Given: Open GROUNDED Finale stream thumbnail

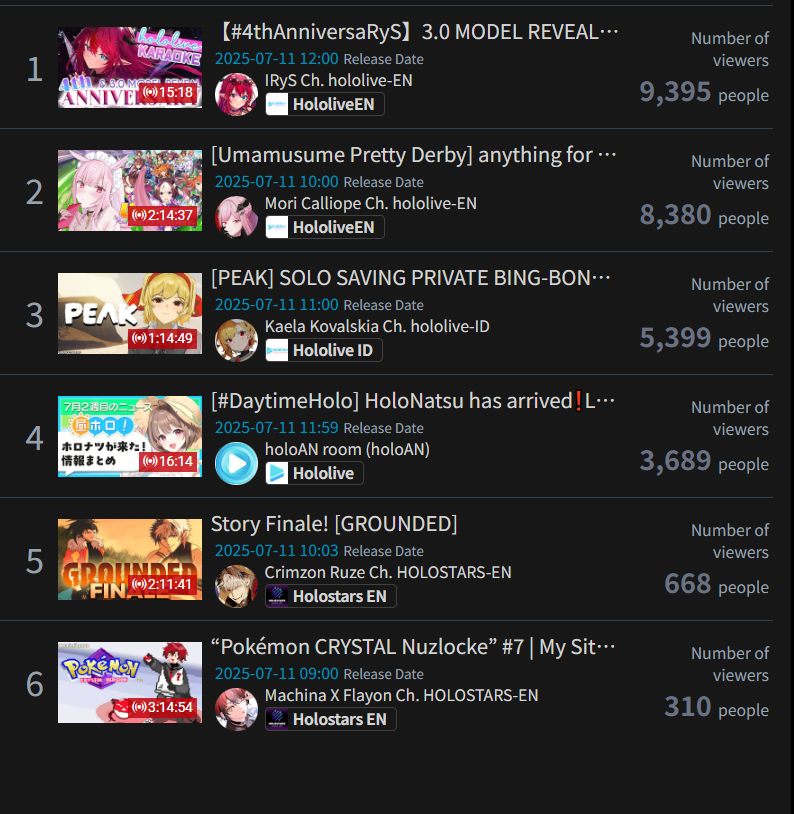Looking at the screenshot, I should tap(130, 560).
